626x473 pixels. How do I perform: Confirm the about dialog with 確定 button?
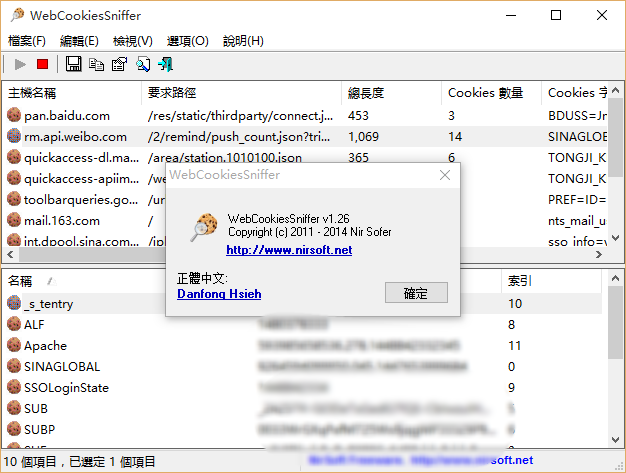click(416, 293)
